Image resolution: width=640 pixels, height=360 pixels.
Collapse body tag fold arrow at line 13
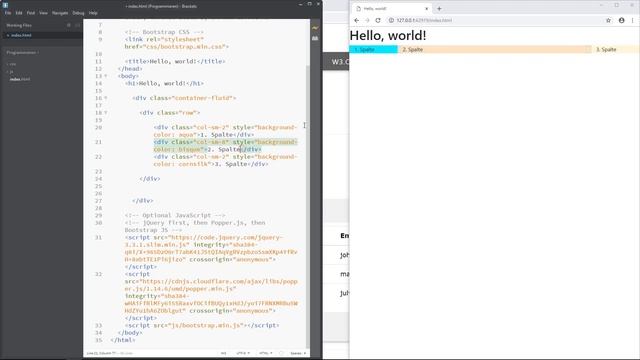(106, 76)
